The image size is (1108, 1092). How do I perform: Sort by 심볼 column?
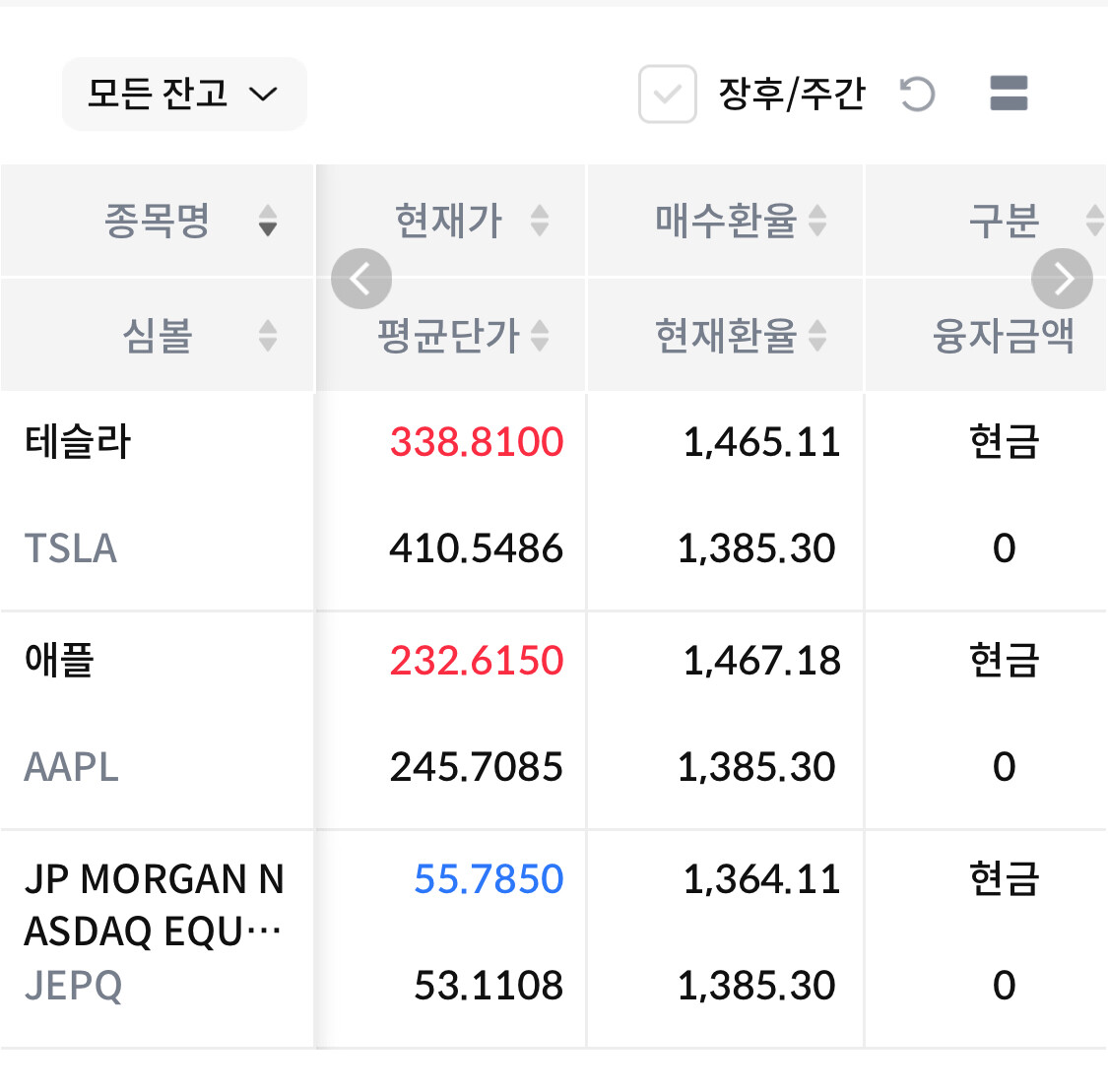(158, 336)
